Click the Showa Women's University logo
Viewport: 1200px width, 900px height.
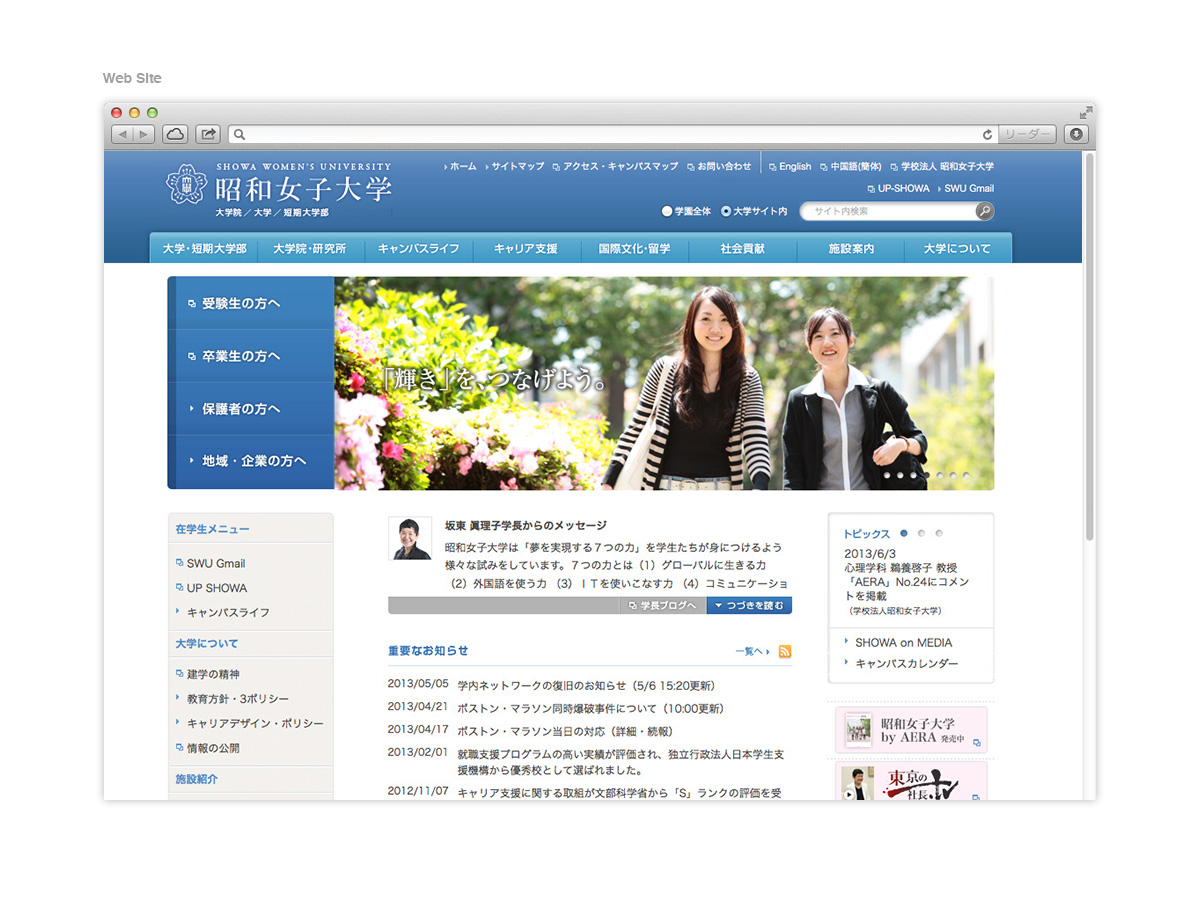279,189
